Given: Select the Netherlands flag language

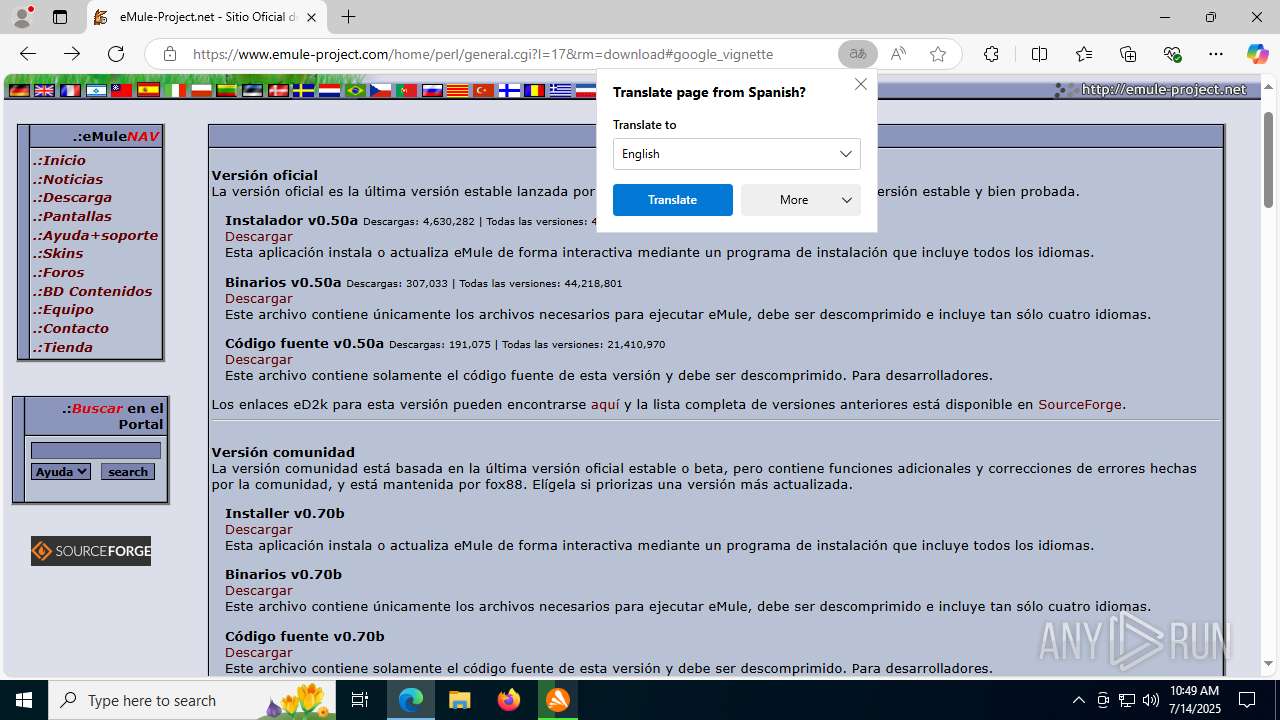Looking at the screenshot, I should pyautogui.click(x=329, y=90).
